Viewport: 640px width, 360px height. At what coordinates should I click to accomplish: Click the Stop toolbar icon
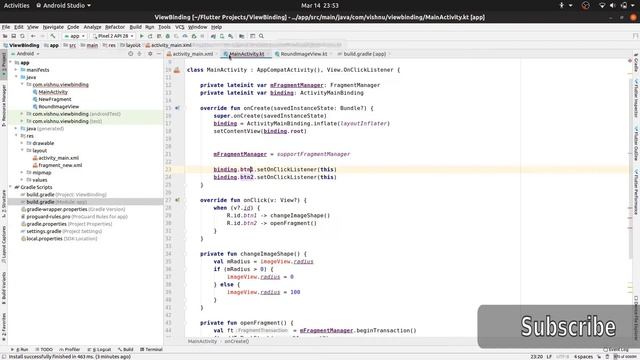(202, 36)
